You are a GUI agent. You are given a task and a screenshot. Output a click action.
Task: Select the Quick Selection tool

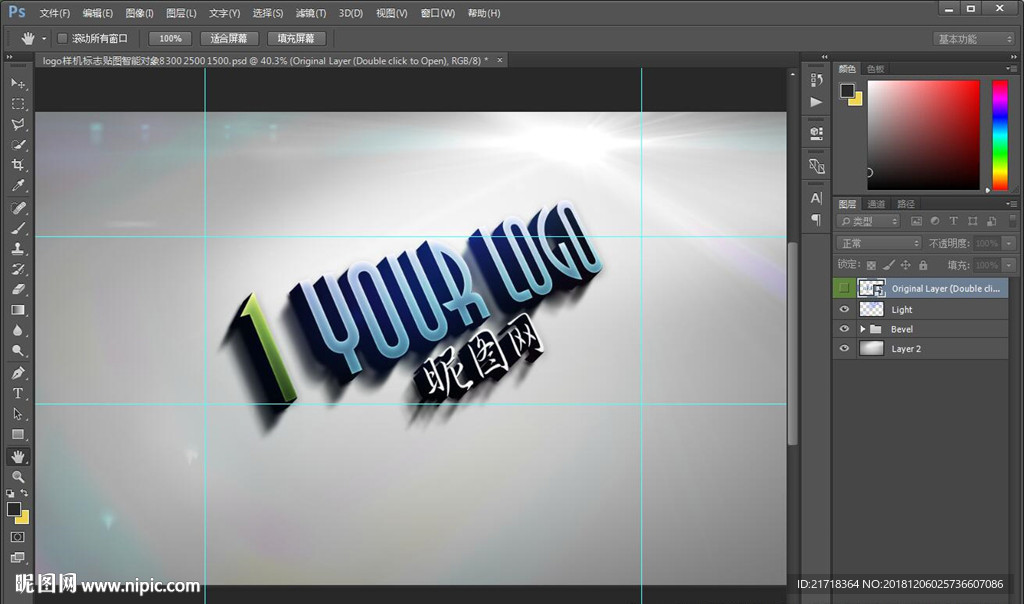point(18,144)
